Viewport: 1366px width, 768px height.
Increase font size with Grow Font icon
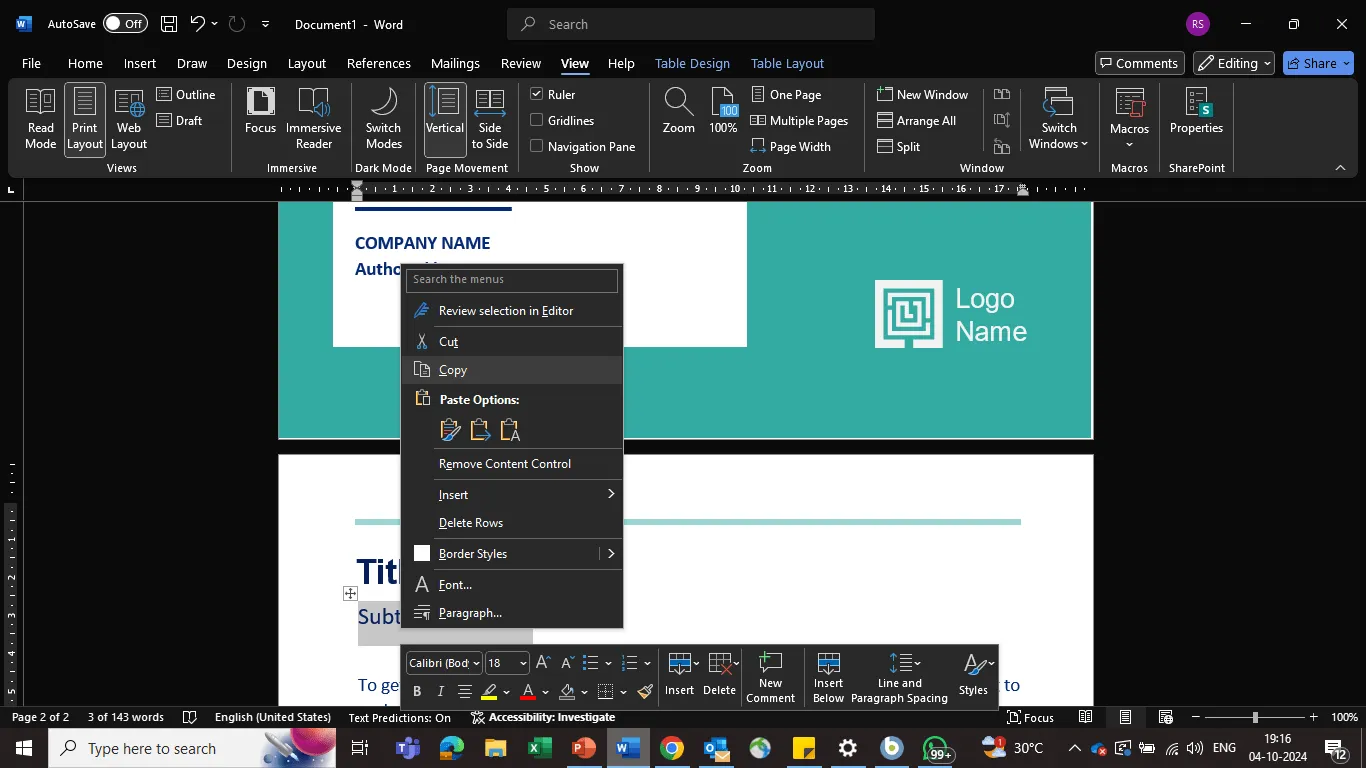tap(543, 663)
